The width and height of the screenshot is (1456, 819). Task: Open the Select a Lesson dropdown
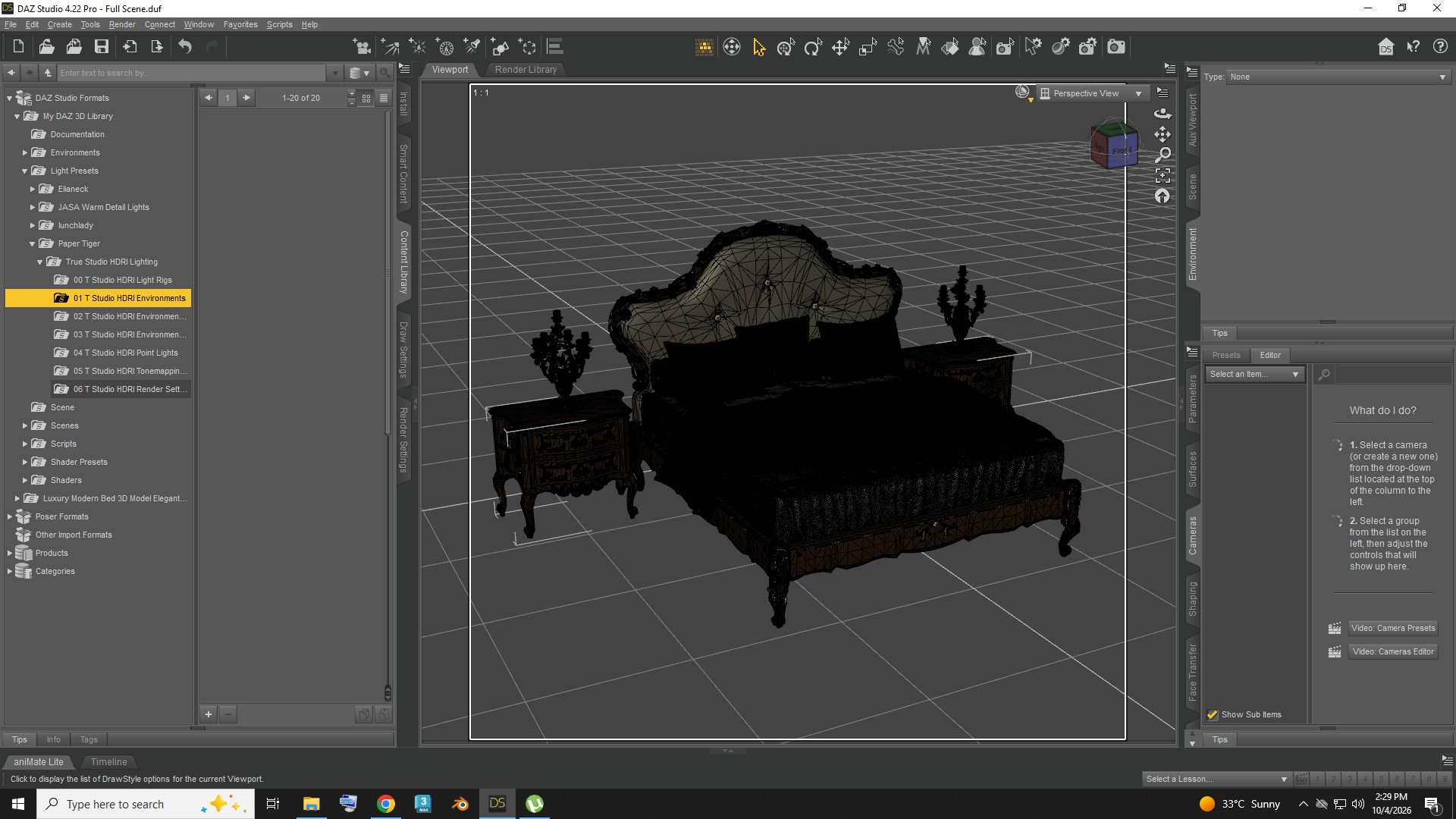(1216, 779)
